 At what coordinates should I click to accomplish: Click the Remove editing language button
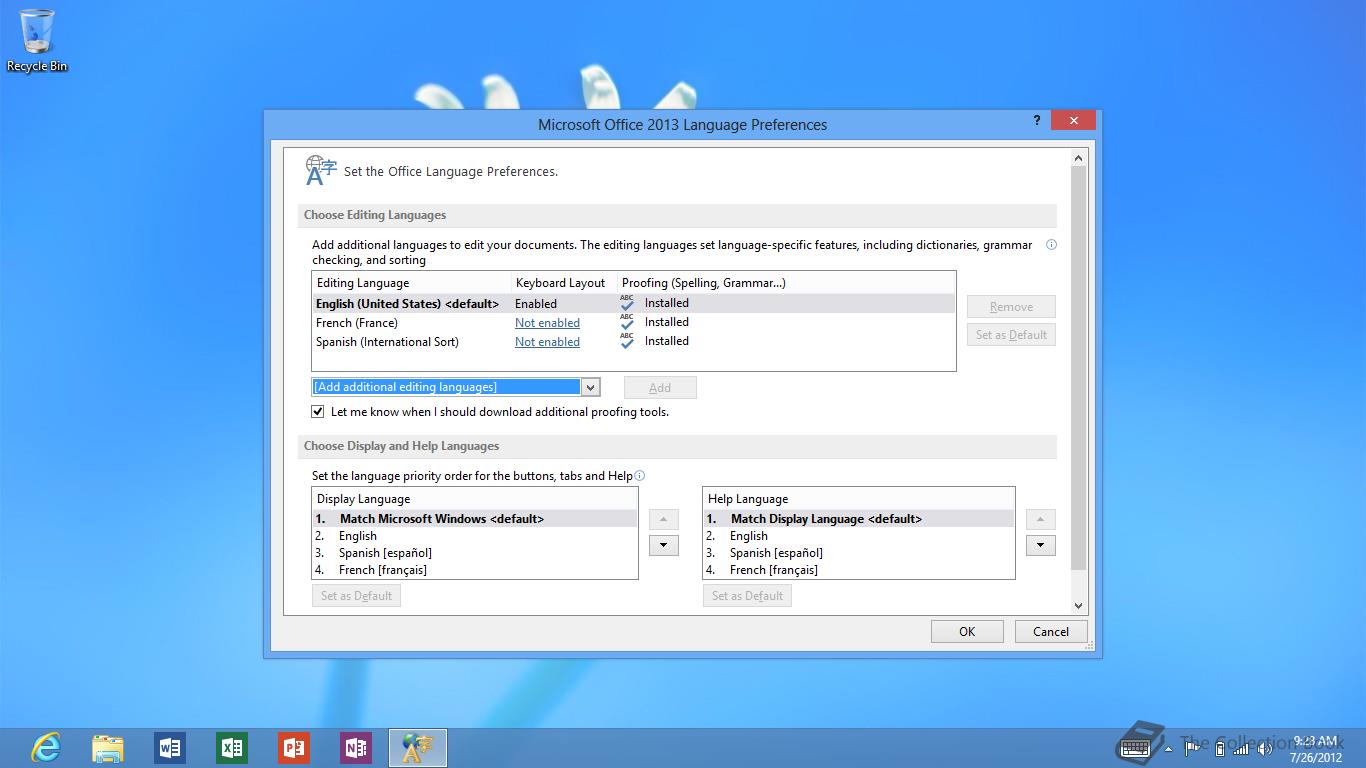point(1011,307)
